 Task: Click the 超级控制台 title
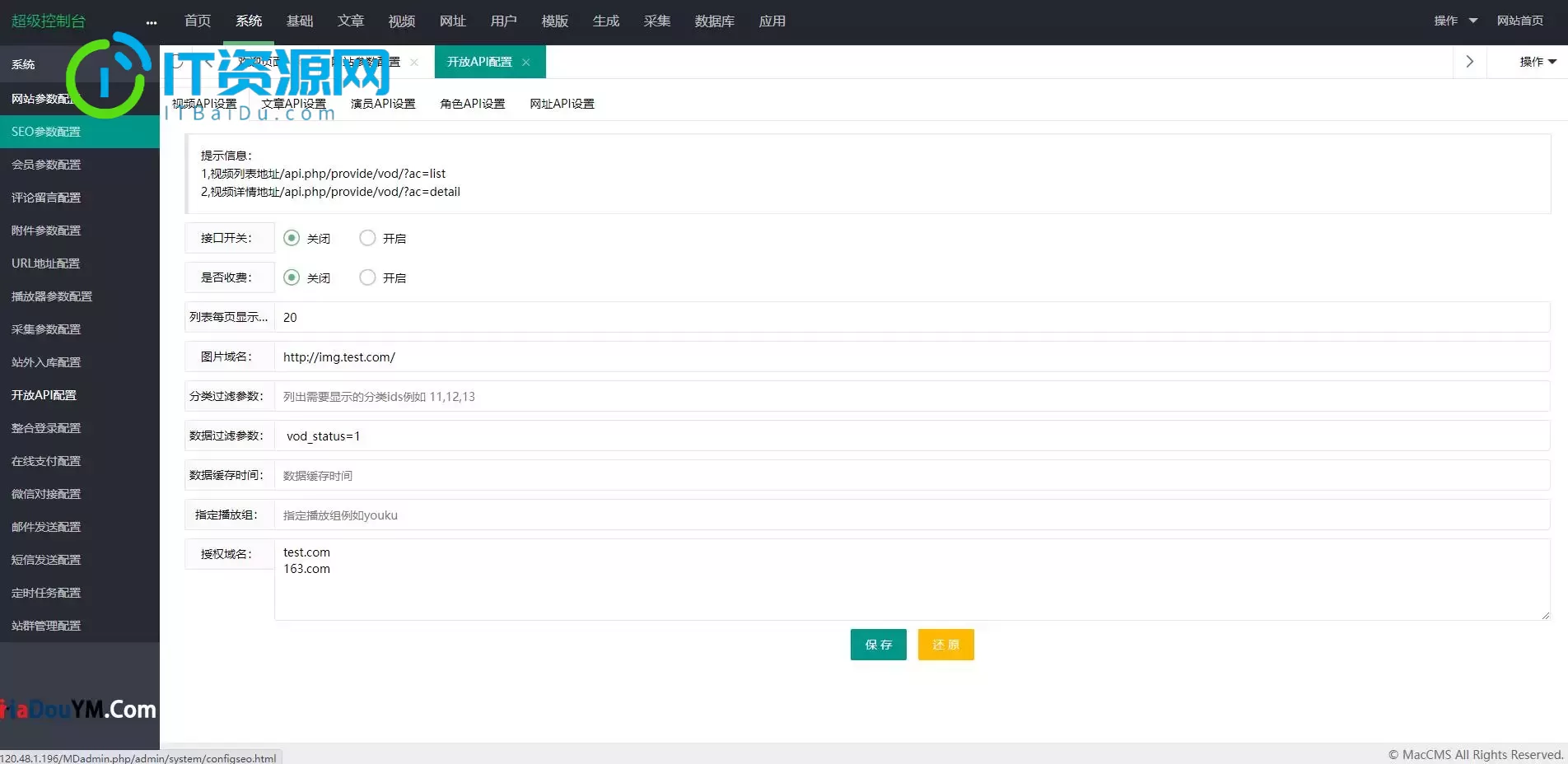tap(49, 21)
